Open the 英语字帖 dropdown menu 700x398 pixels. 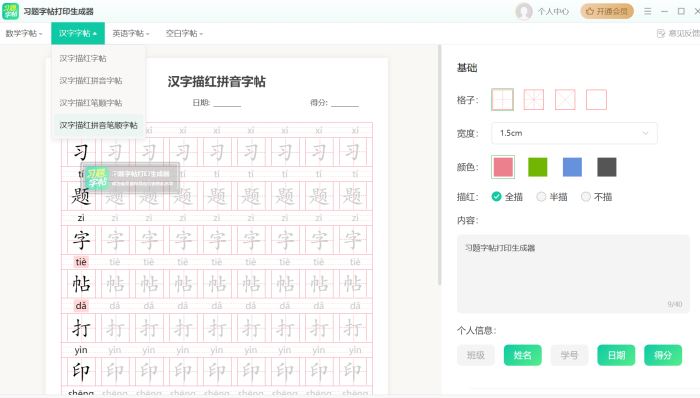[x=131, y=33]
